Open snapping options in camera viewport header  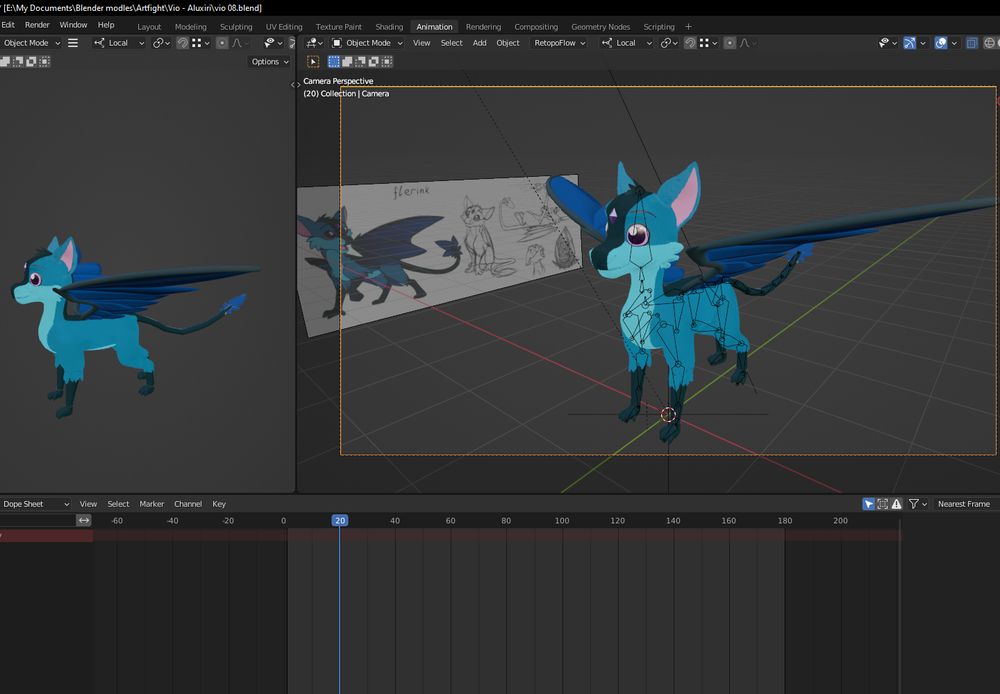(709, 43)
